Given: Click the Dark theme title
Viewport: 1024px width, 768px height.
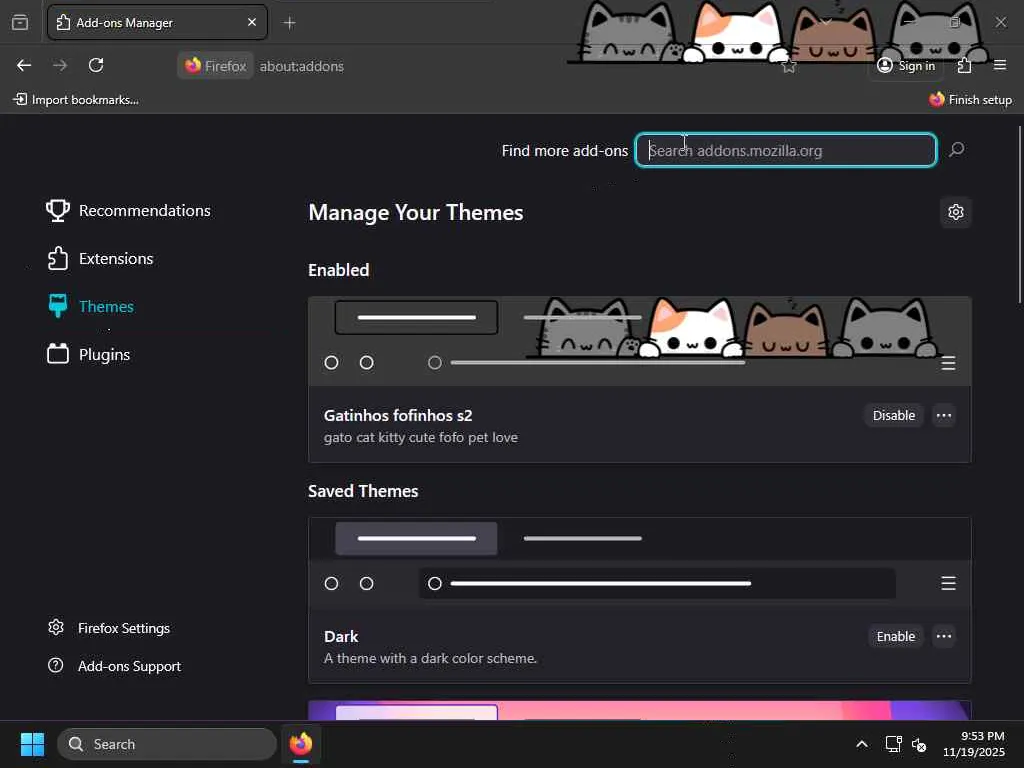Looking at the screenshot, I should point(341,636).
